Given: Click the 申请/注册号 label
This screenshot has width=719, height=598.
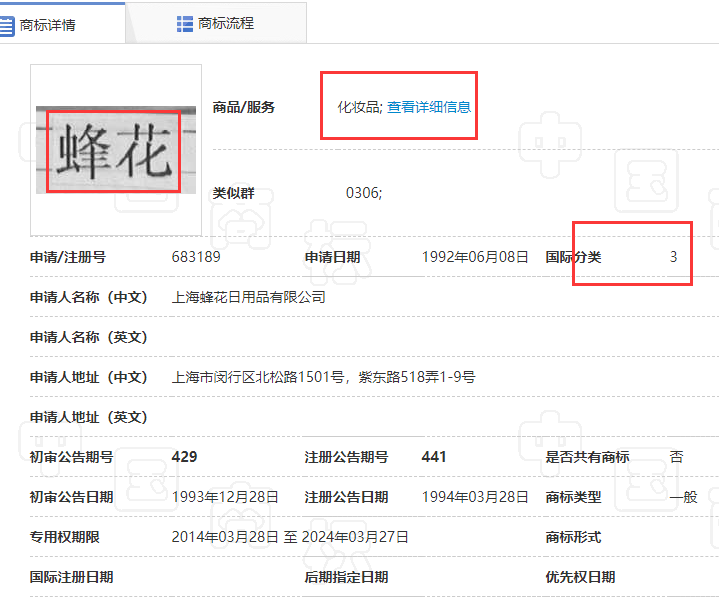Looking at the screenshot, I should point(68,257).
